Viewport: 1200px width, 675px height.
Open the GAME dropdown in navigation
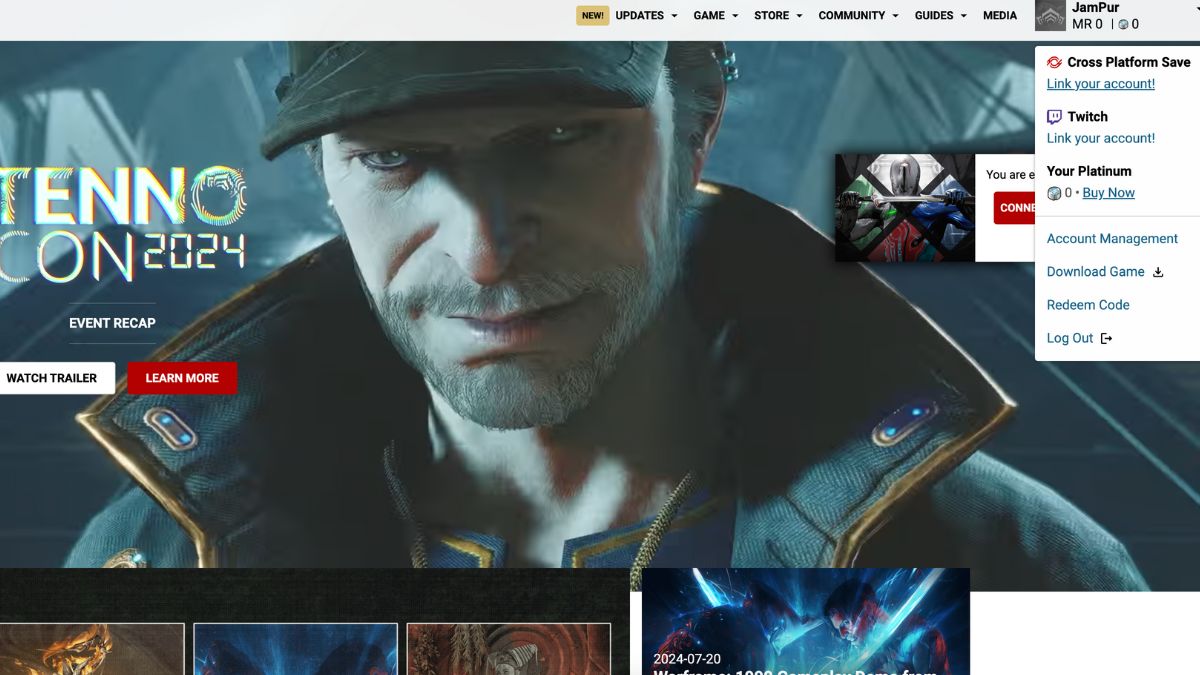click(715, 16)
